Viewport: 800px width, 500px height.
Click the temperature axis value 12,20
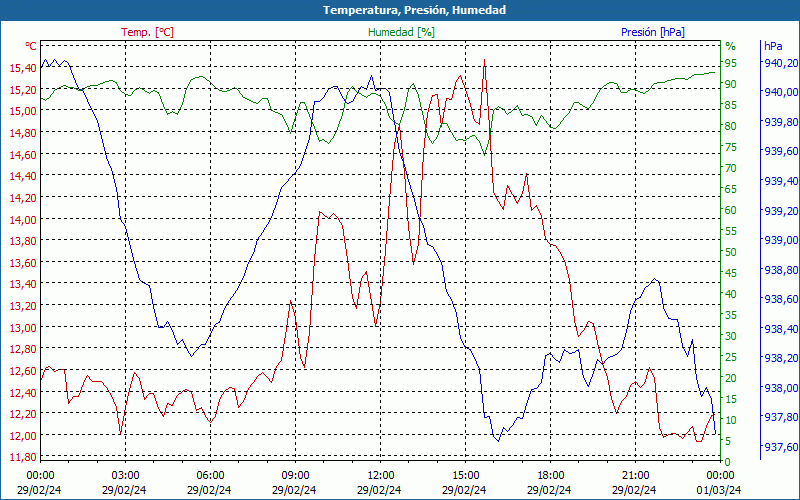click(23, 414)
